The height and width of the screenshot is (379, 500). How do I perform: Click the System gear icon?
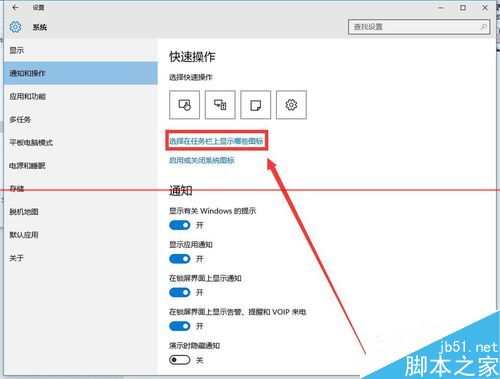15,27
